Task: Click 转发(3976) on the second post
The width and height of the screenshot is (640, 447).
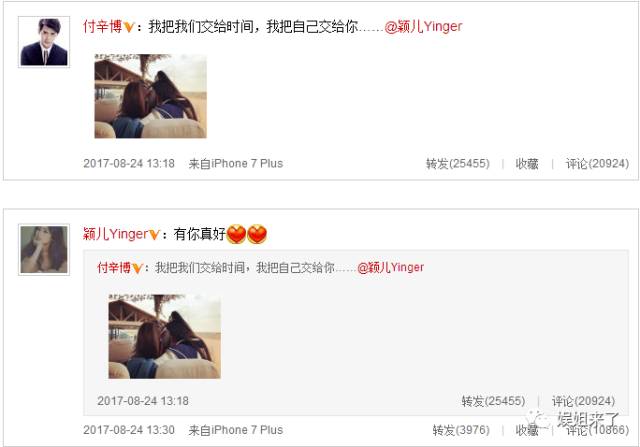Action: (x=461, y=430)
